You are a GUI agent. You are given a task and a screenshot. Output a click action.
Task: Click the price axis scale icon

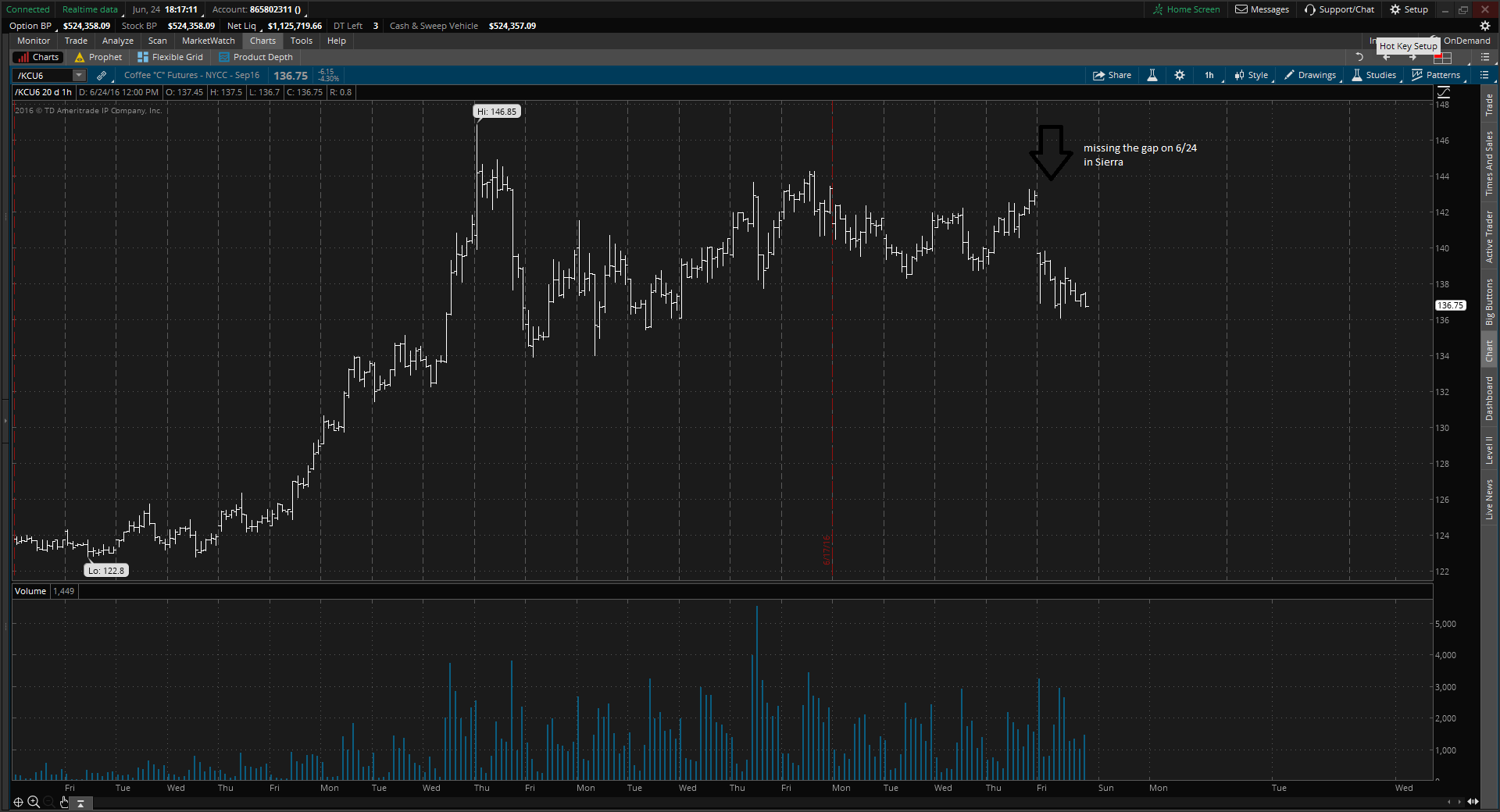(x=1443, y=93)
